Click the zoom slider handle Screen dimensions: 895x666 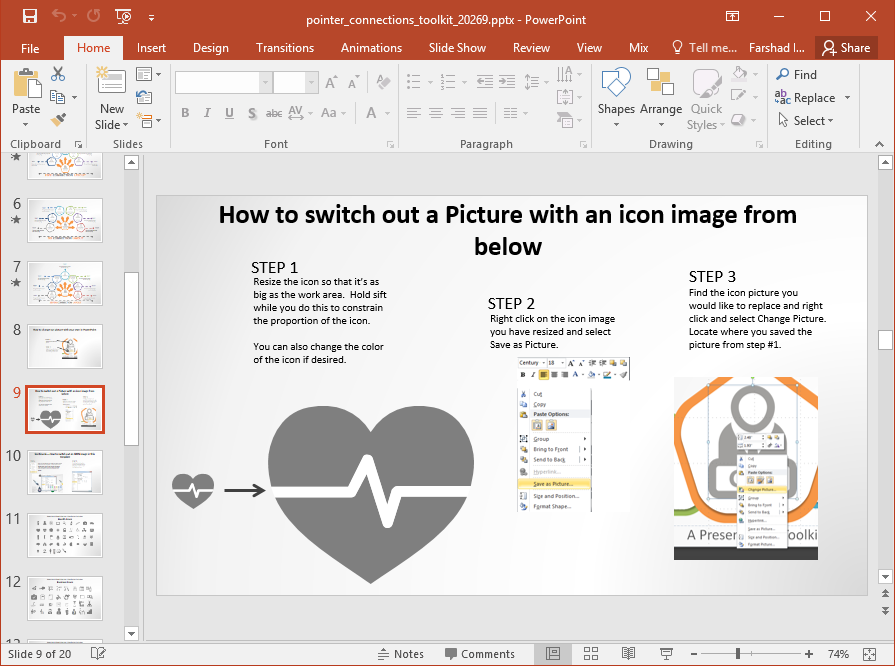click(738, 654)
